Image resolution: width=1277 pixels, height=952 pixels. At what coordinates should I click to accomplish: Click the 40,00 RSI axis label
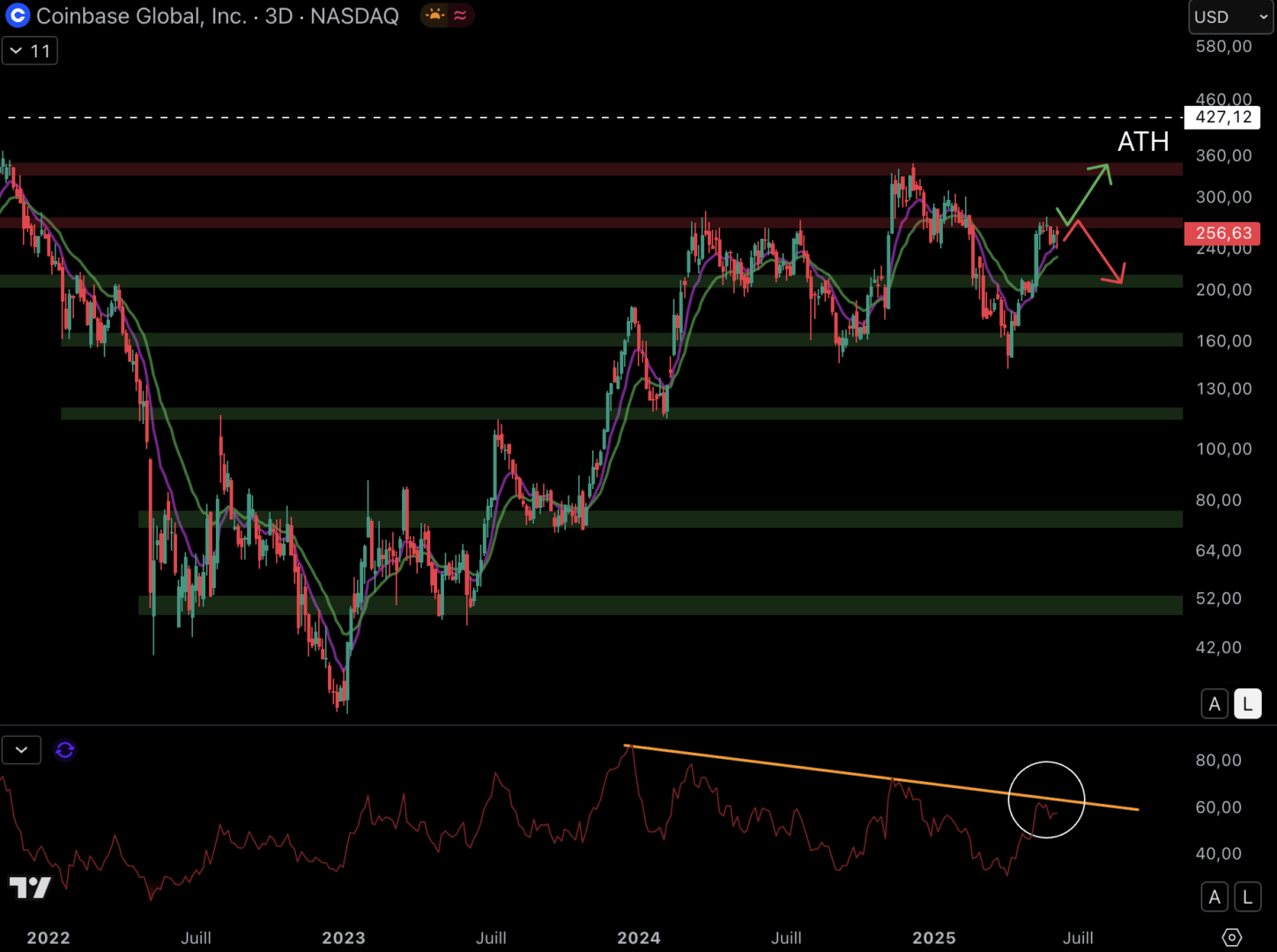pyautogui.click(x=1218, y=853)
